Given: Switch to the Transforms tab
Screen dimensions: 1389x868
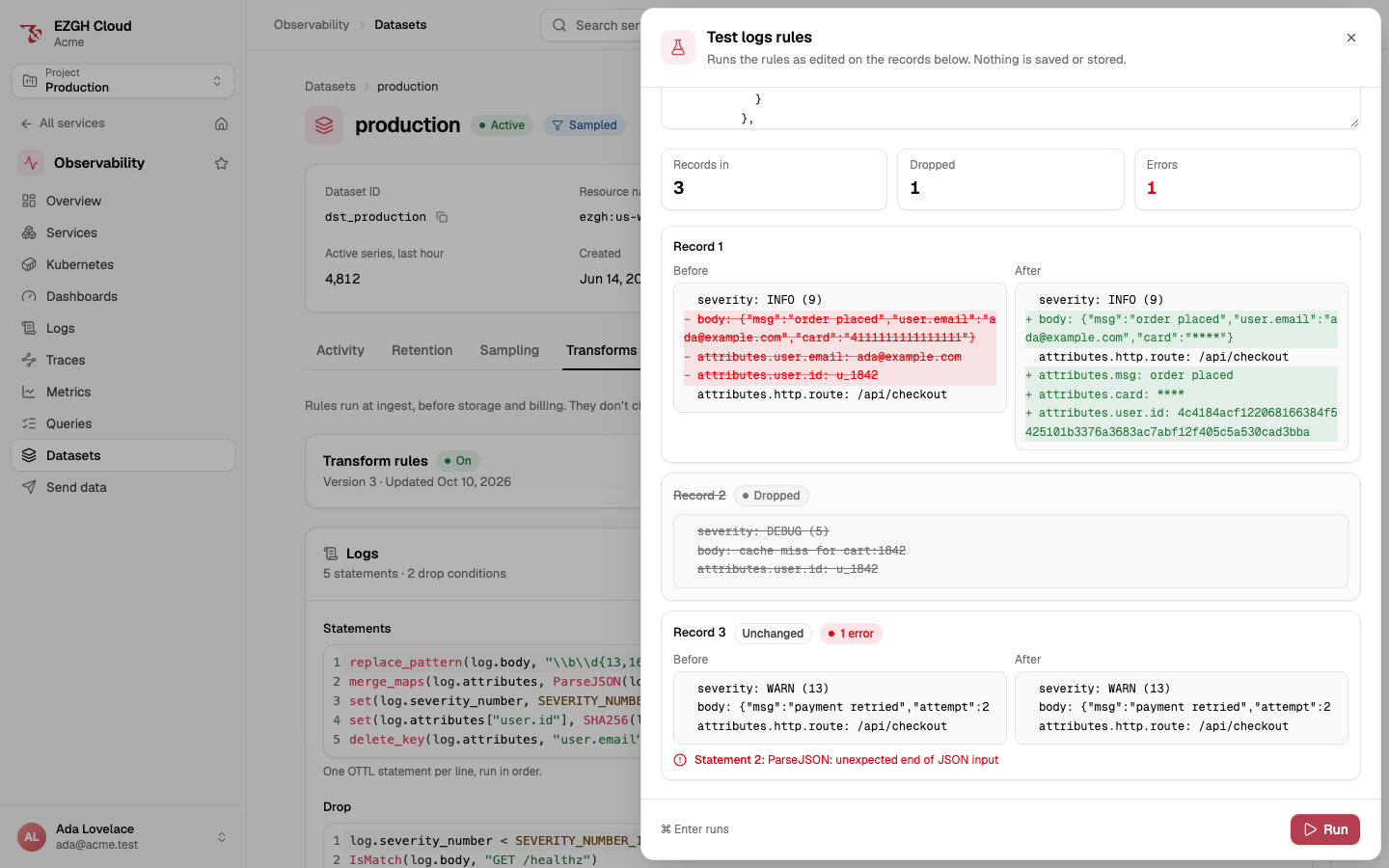Looking at the screenshot, I should pyautogui.click(x=602, y=350).
